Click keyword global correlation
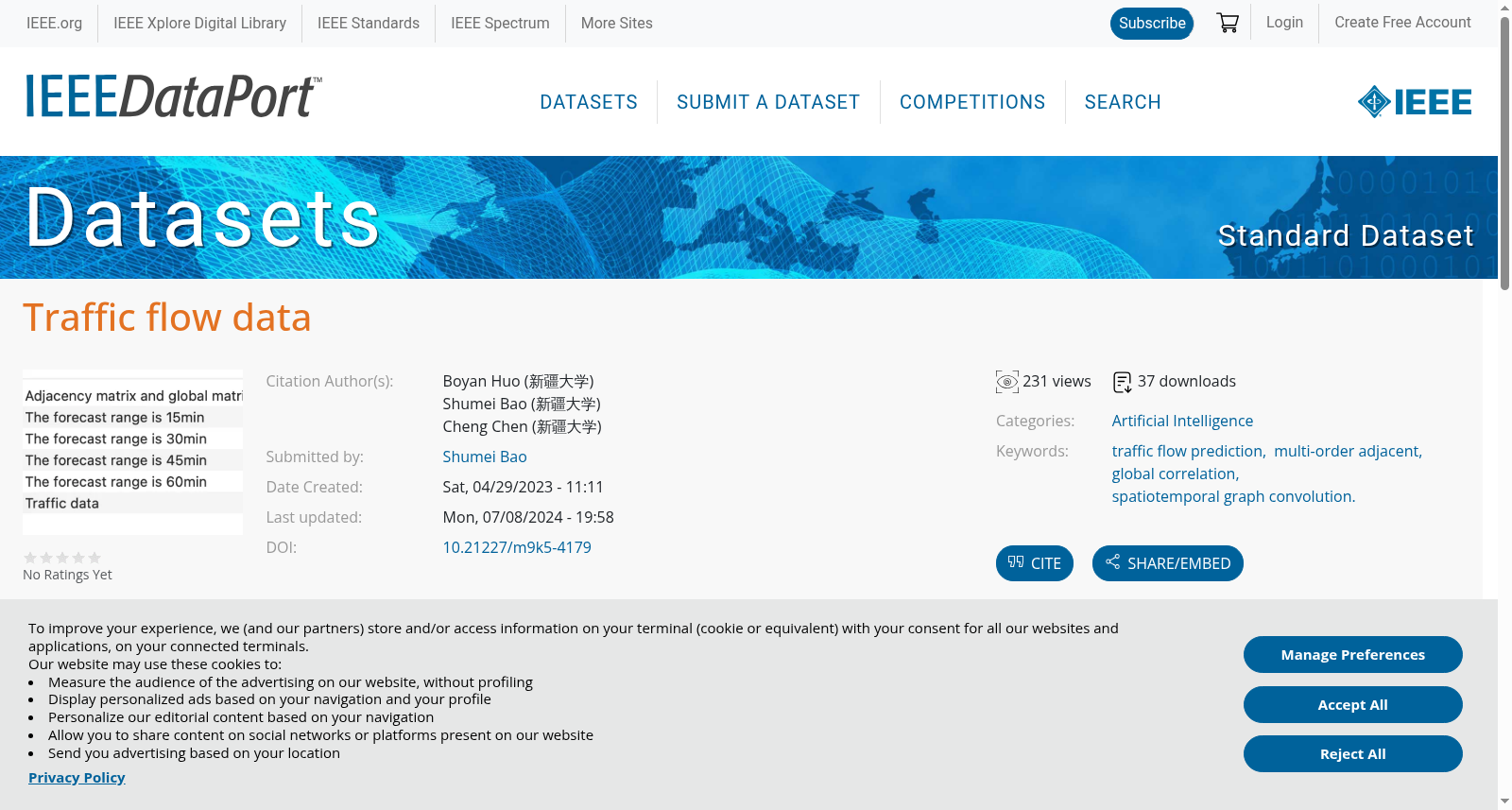Viewport: 1512px width, 810px height. pyautogui.click(x=1174, y=474)
